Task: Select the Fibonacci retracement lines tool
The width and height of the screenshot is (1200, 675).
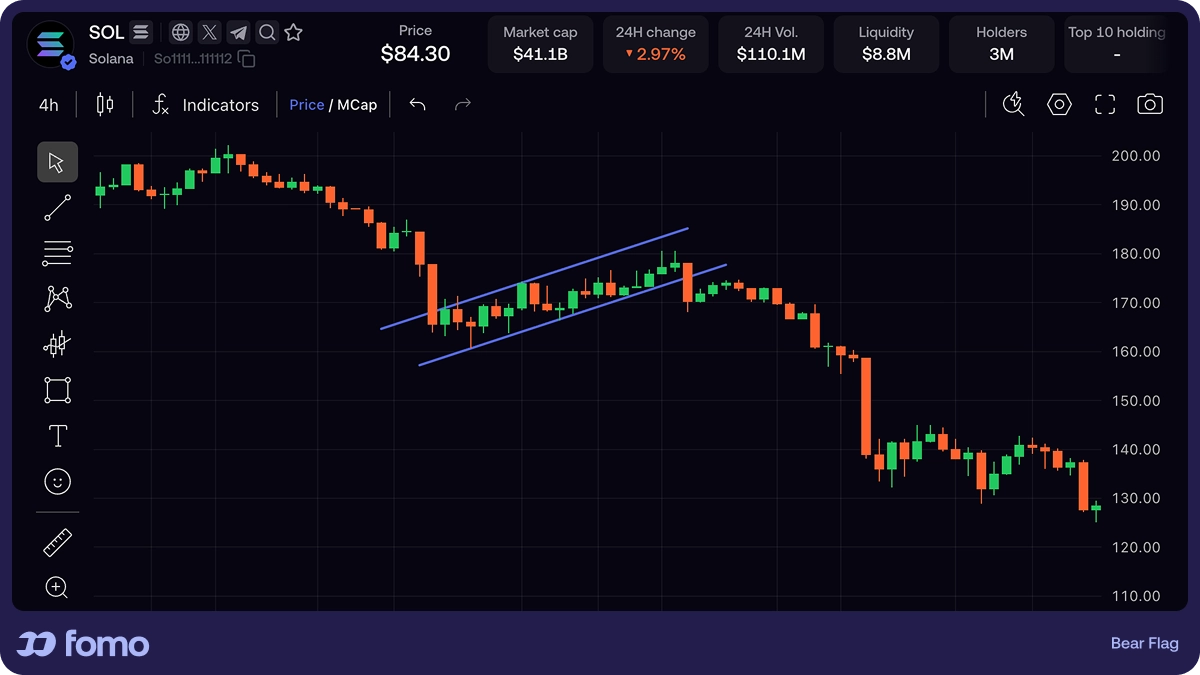Action: point(57,254)
